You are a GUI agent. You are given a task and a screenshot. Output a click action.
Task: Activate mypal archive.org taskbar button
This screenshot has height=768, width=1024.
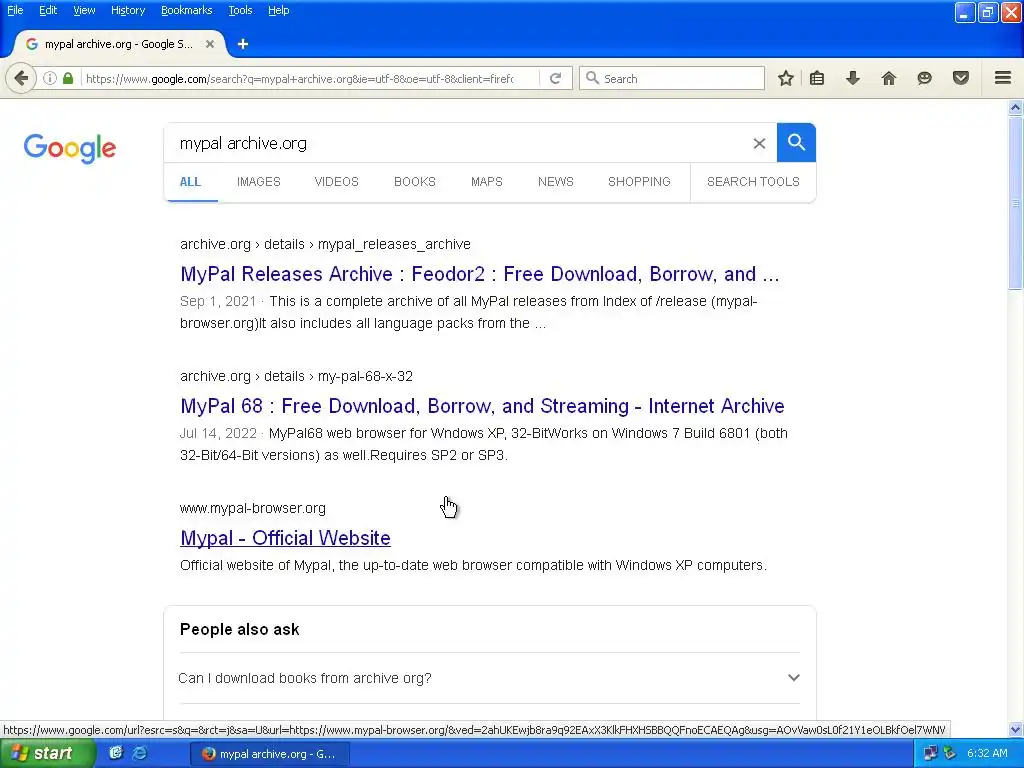pyautogui.click(x=270, y=754)
